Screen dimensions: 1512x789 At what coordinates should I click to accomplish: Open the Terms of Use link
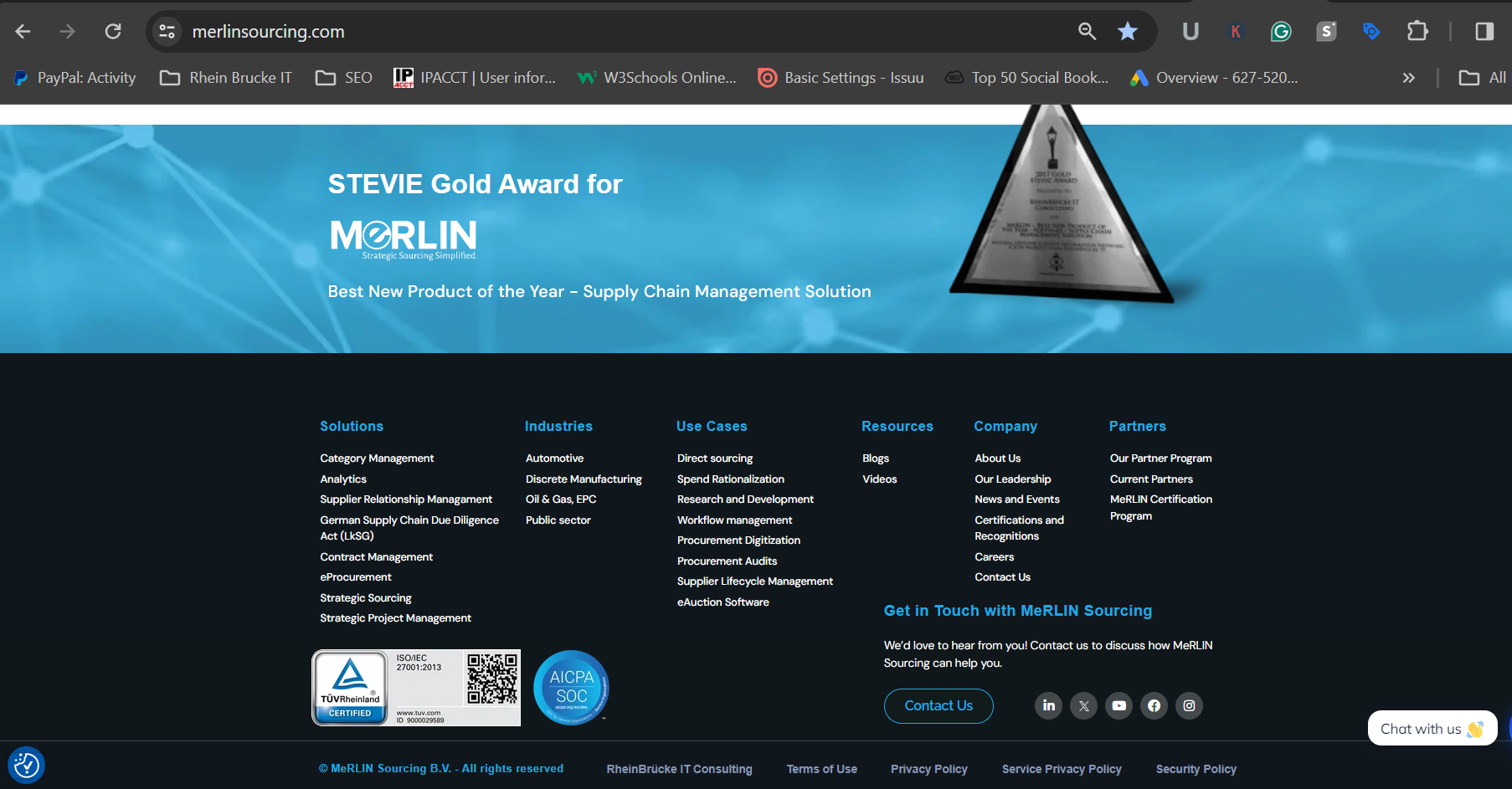coord(821,768)
